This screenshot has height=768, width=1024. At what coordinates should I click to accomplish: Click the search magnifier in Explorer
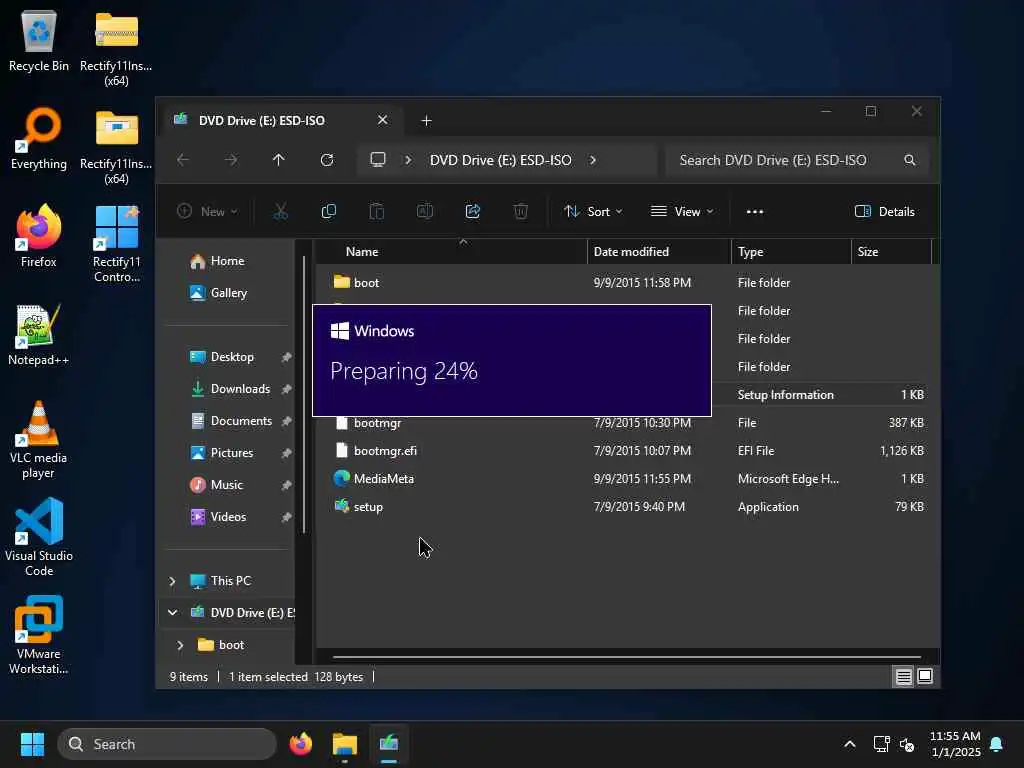click(910, 160)
